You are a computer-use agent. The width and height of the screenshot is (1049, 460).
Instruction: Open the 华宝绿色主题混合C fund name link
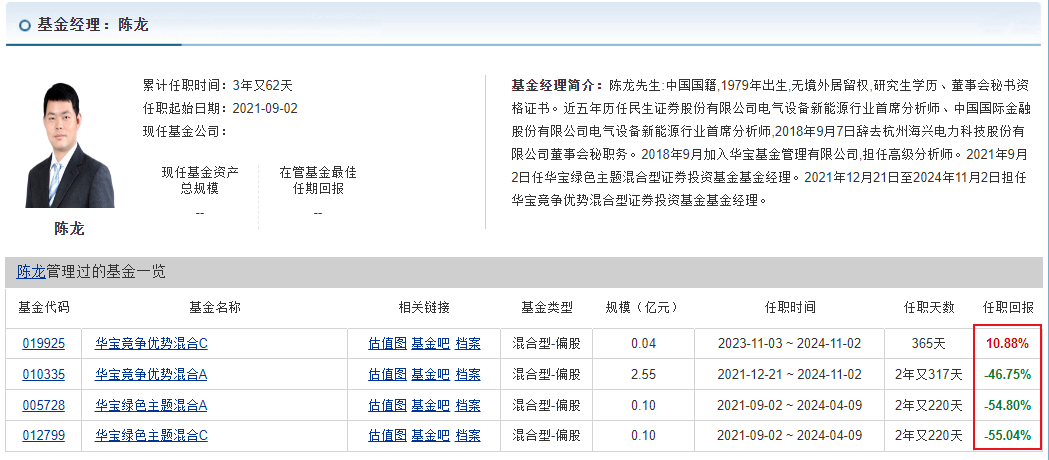click(x=152, y=435)
